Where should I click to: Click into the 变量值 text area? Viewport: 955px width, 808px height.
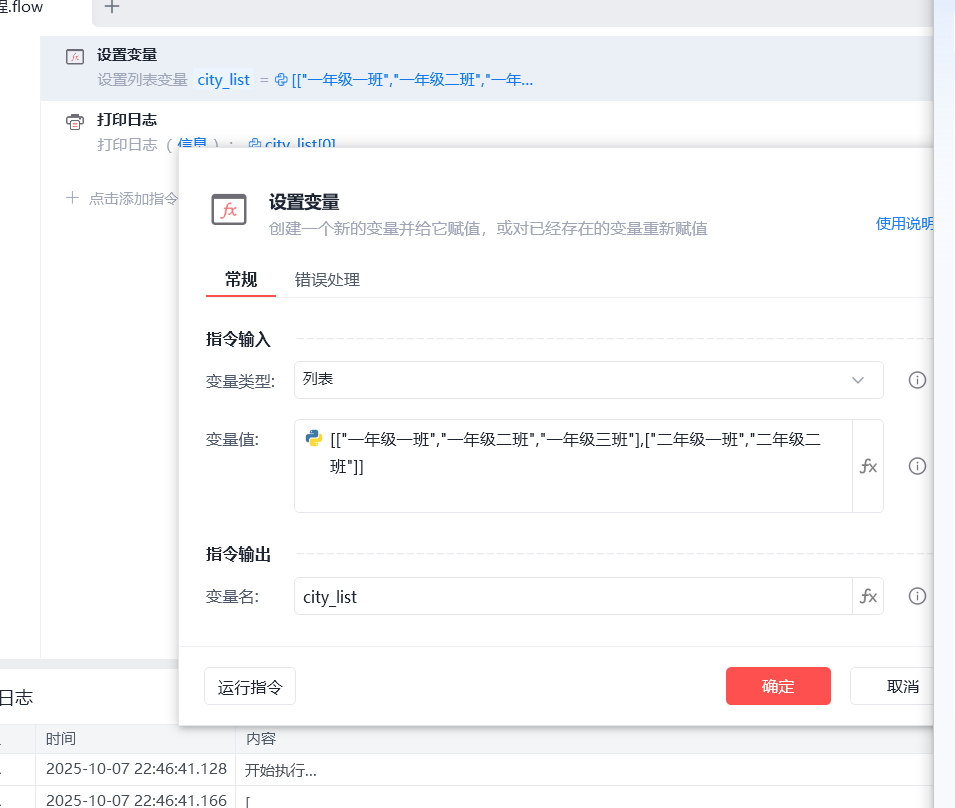point(573,466)
